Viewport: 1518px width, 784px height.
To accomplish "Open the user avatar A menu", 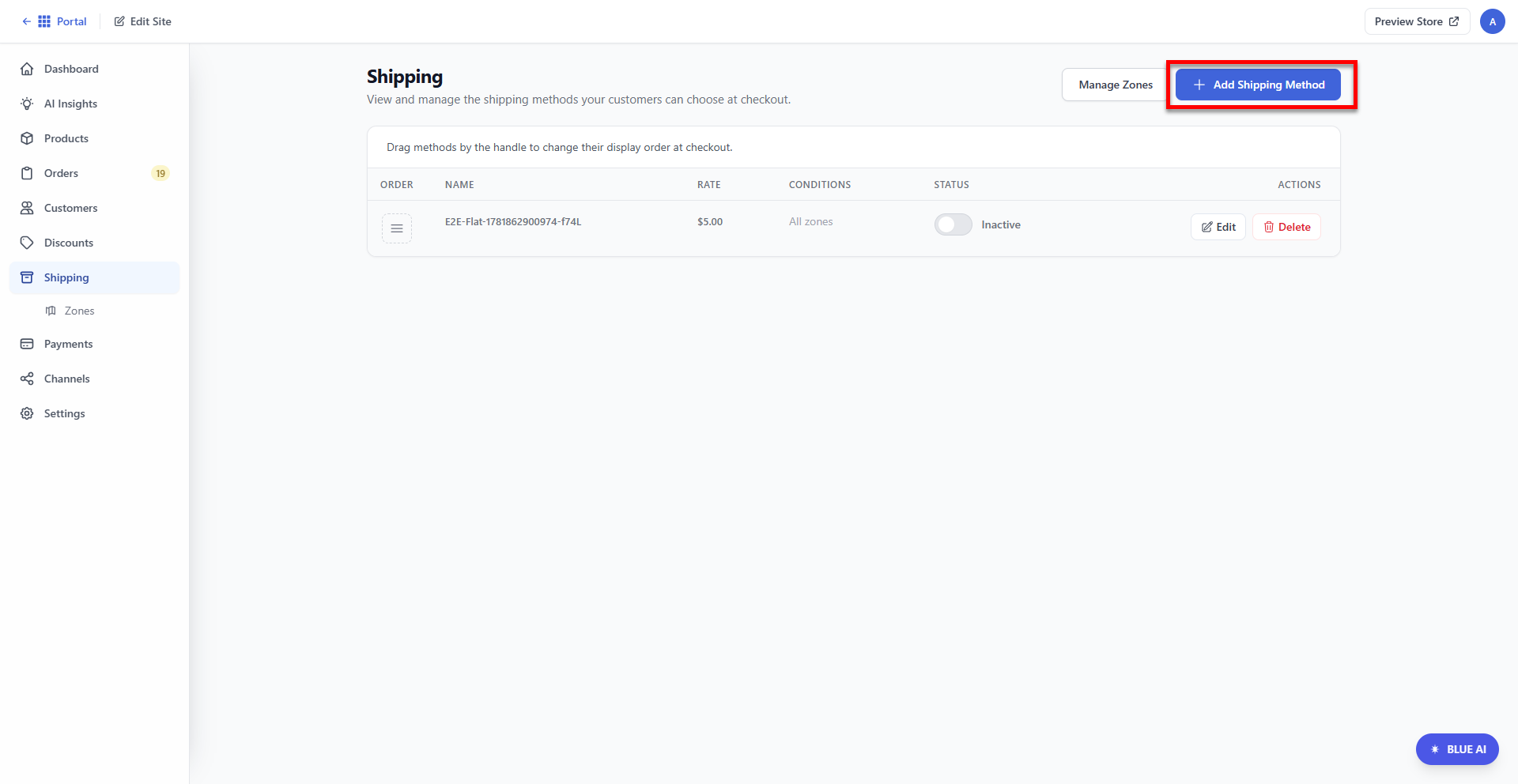I will [1493, 21].
